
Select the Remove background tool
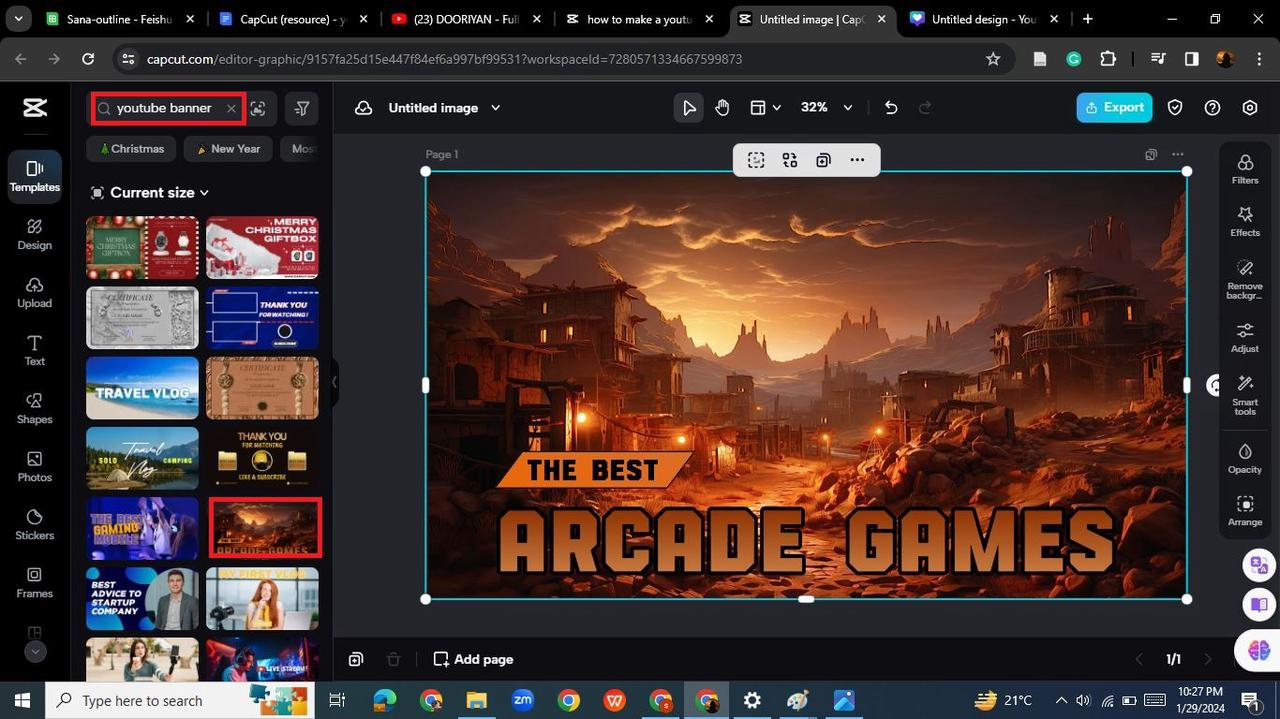tap(1244, 279)
